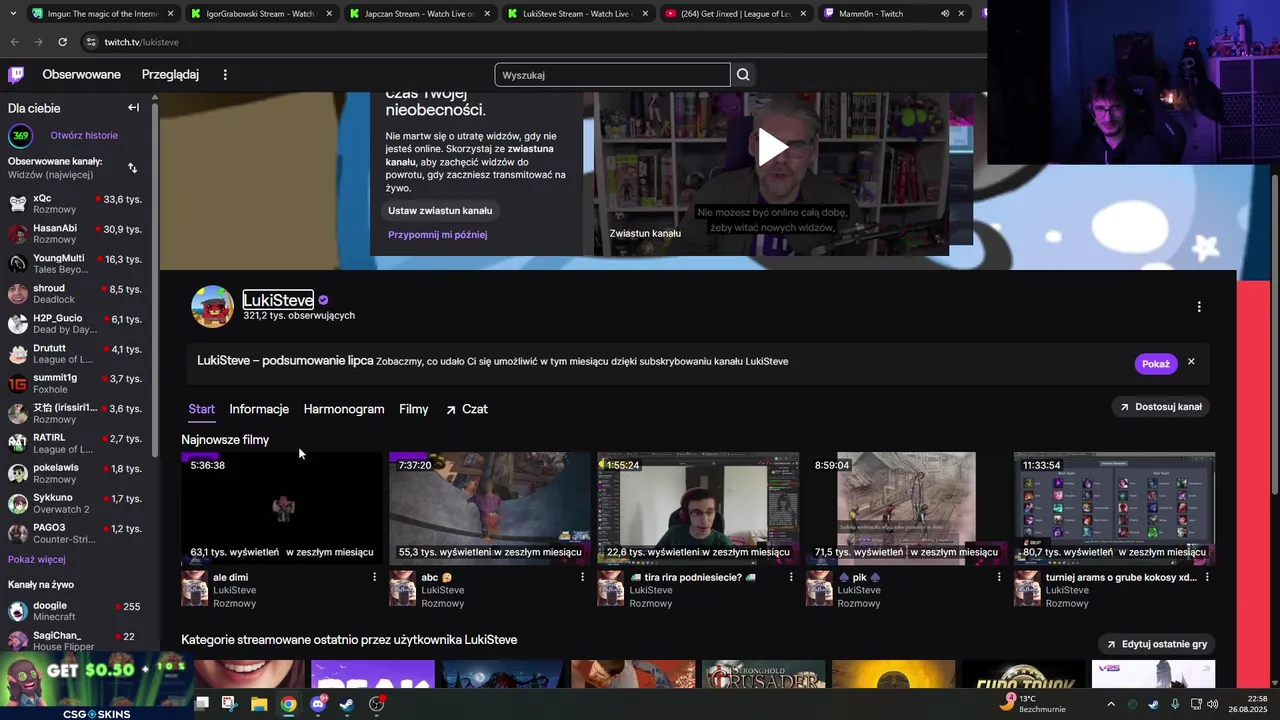Click the verified badge next to LukiSteve
The image size is (1280, 720).
pyautogui.click(x=323, y=300)
